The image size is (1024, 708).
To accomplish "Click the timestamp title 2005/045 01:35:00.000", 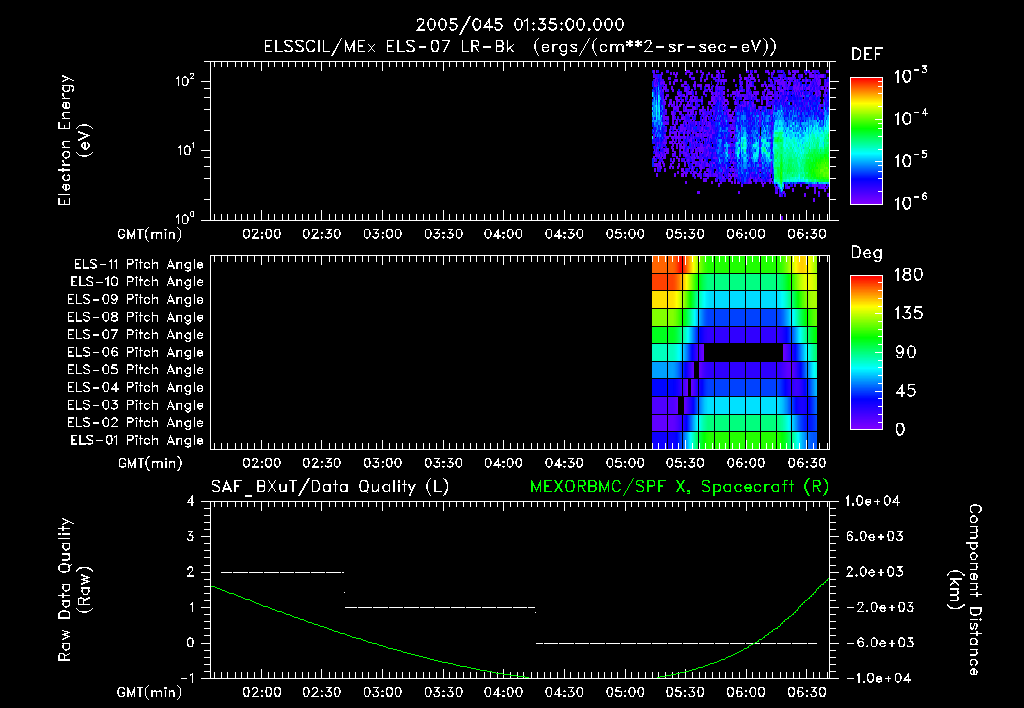I will click(x=520, y=25).
